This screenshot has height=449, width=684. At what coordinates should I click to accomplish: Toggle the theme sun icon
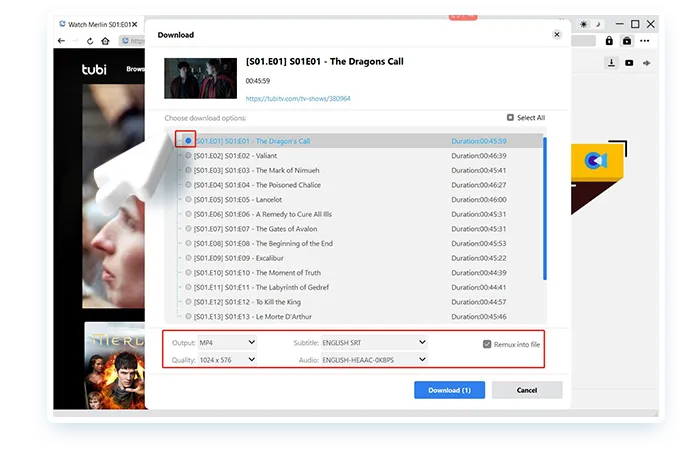pyautogui.click(x=584, y=24)
